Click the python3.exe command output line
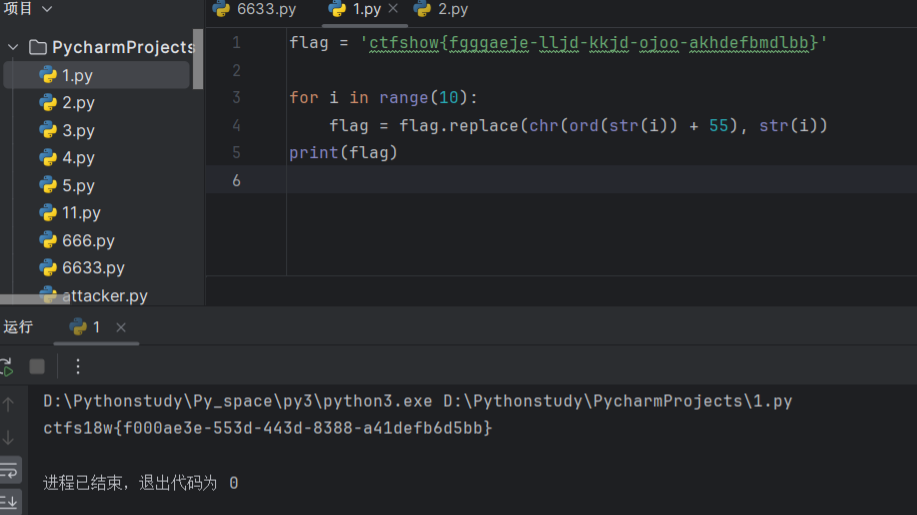Viewport: 917px width, 515px height. tap(418, 402)
